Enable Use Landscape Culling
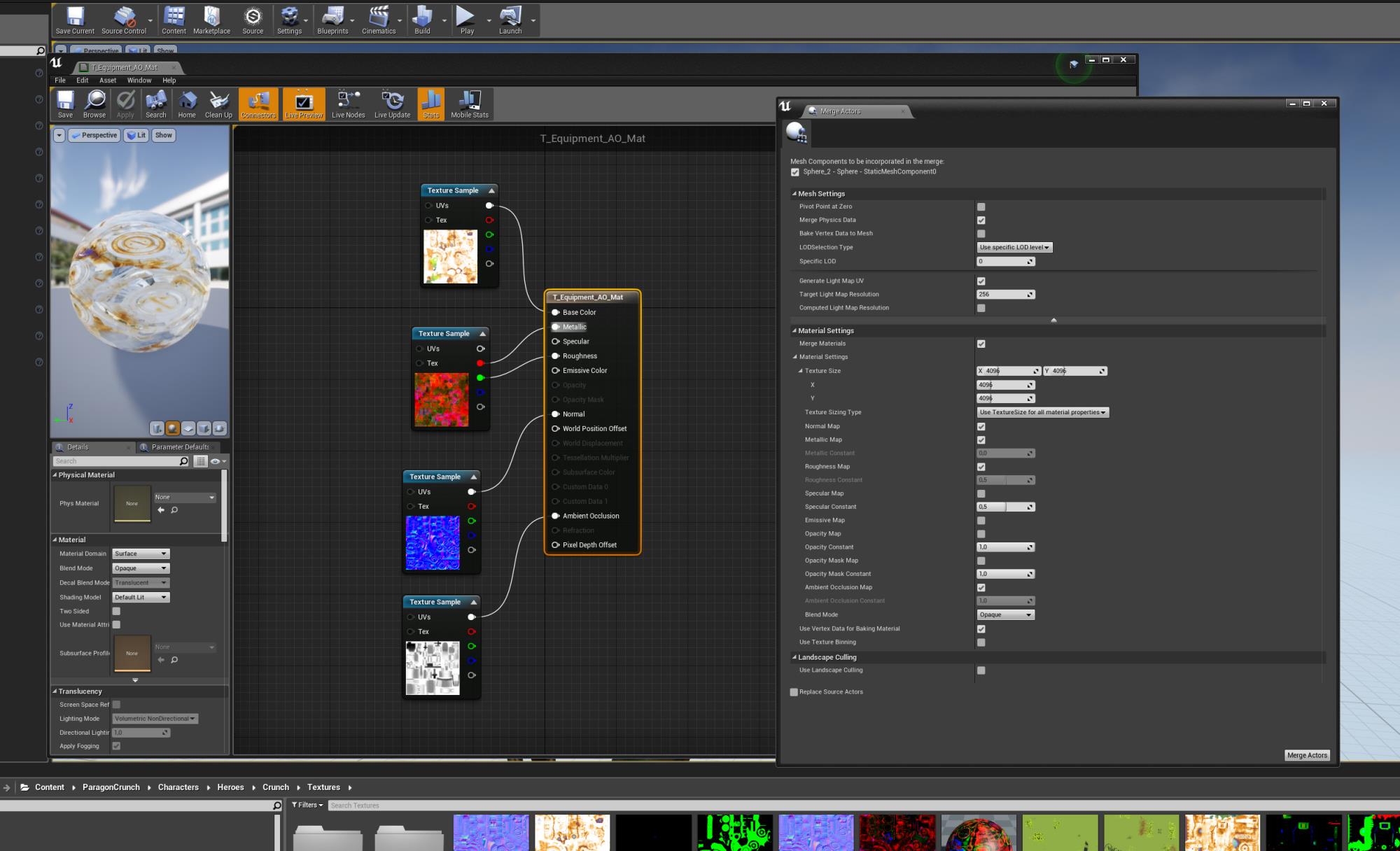Image resolution: width=1400 pixels, height=851 pixels. tap(981, 670)
